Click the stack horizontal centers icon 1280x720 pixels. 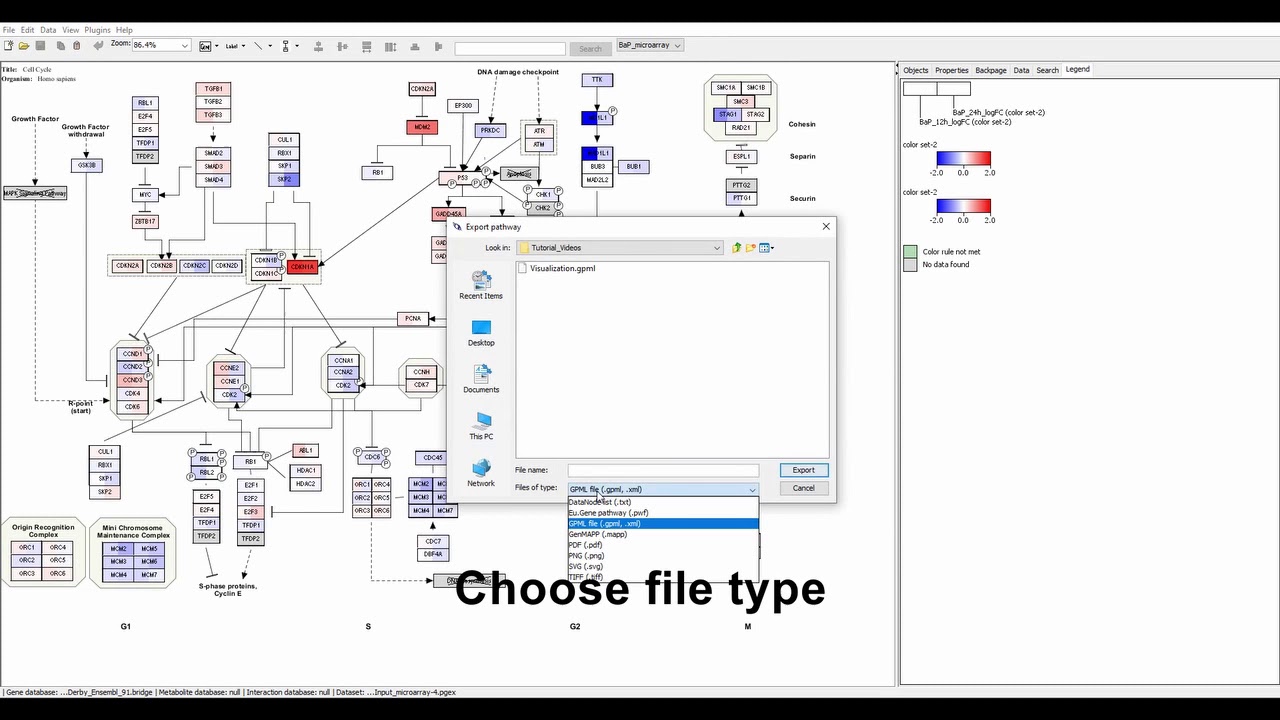(x=438, y=46)
